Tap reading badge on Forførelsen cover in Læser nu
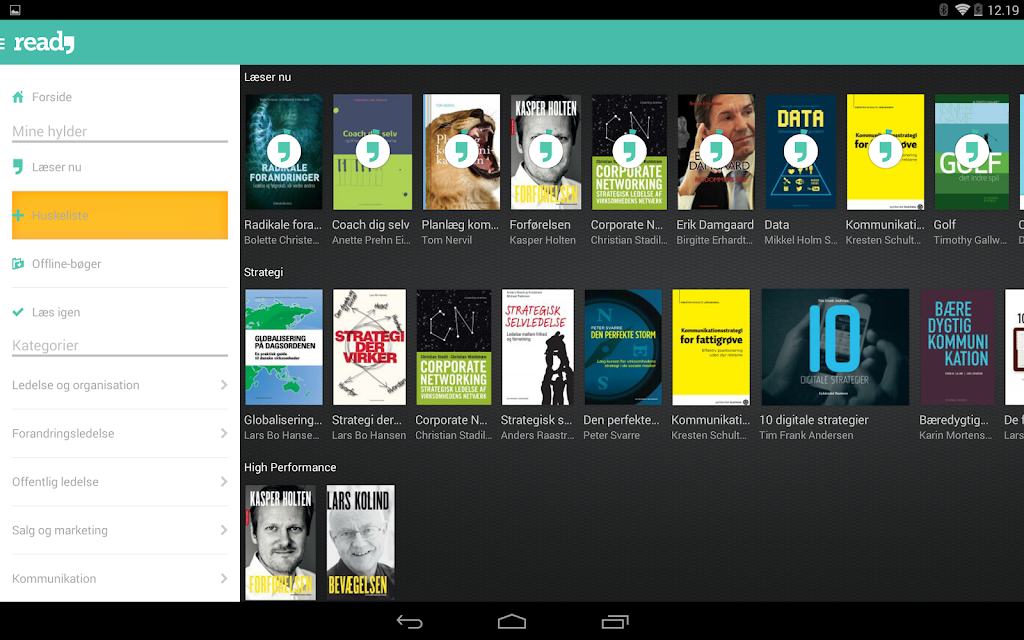This screenshot has width=1024, height=640. point(546,152)
